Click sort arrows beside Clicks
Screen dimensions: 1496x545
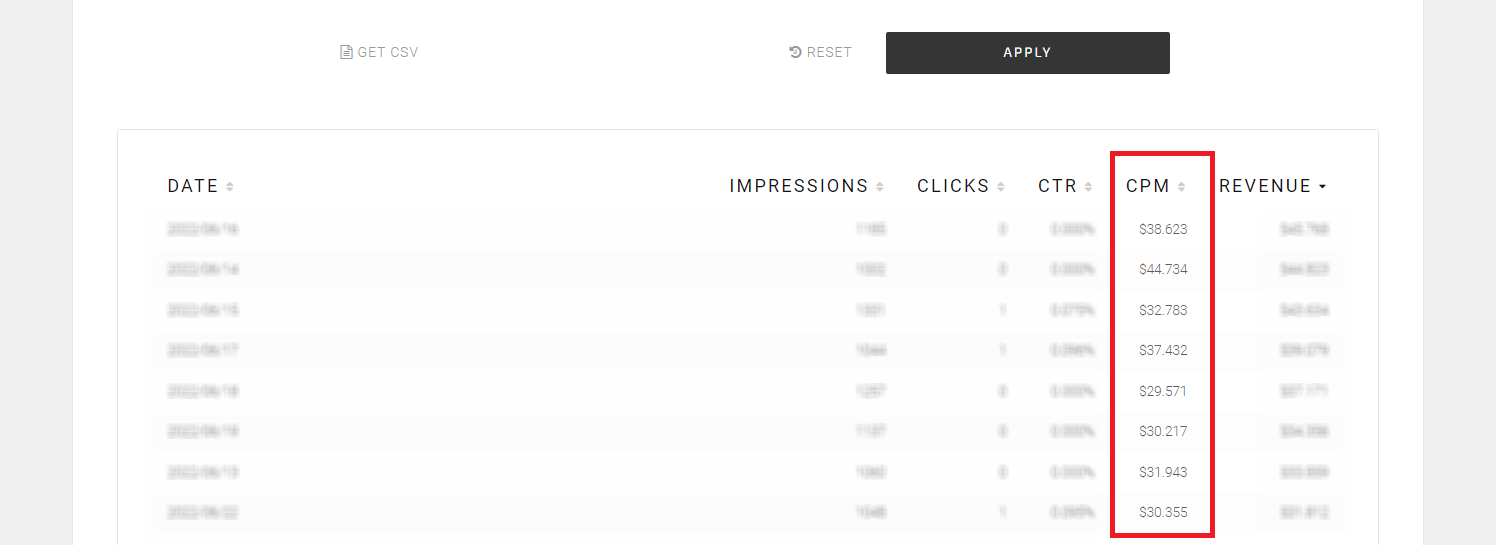click(1001, 187)
